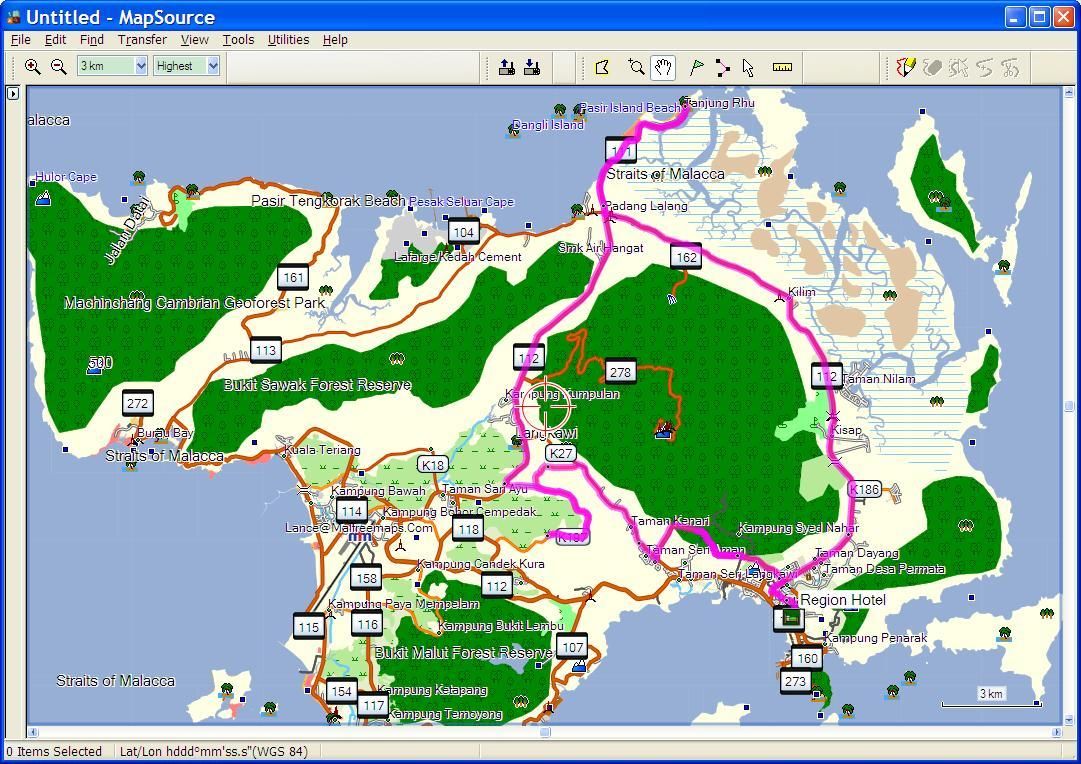This screenshot has height=764, width=1081.
Task: Click road shield 107 near the coast
Action: [x=572, y=647]
